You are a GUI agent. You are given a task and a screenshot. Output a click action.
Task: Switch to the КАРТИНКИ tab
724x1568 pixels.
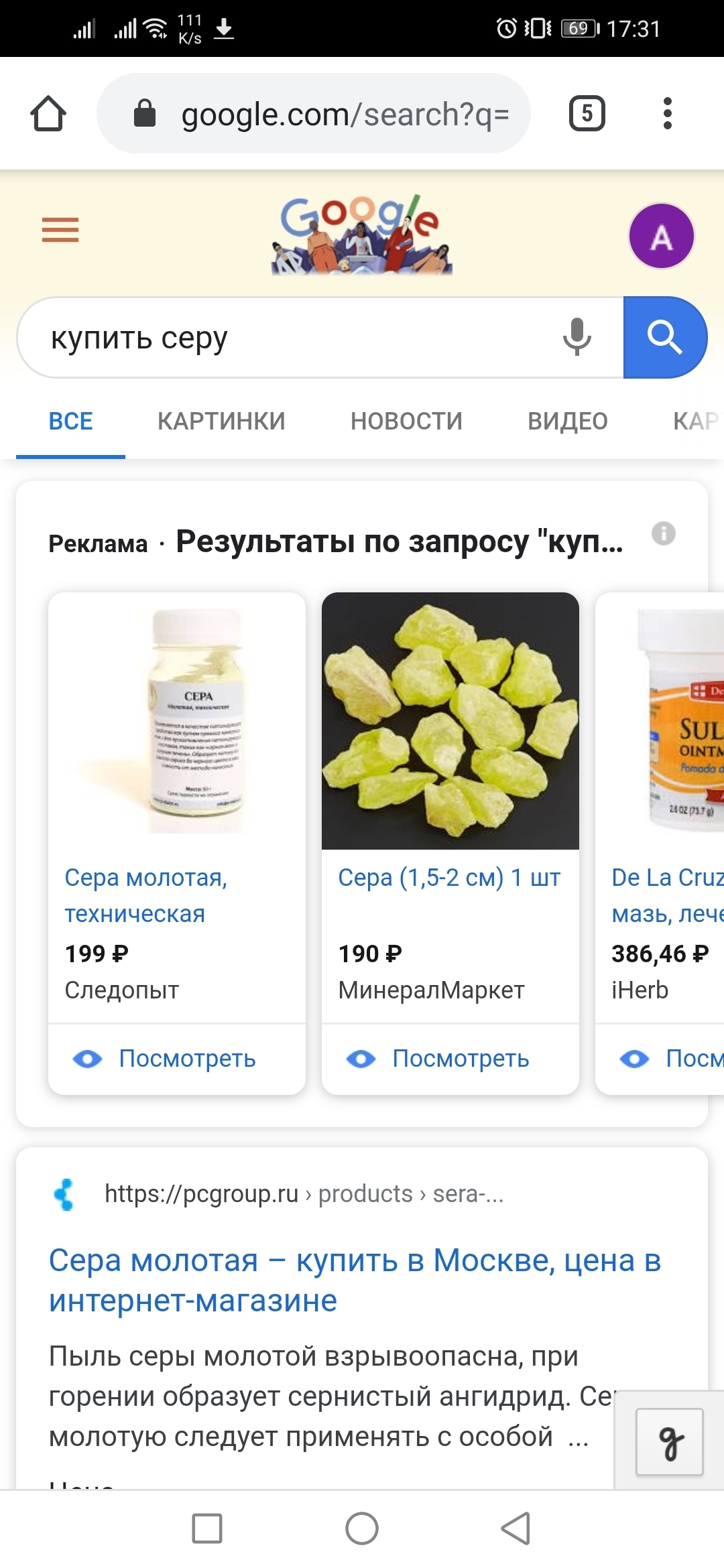(x=221, y=421)
